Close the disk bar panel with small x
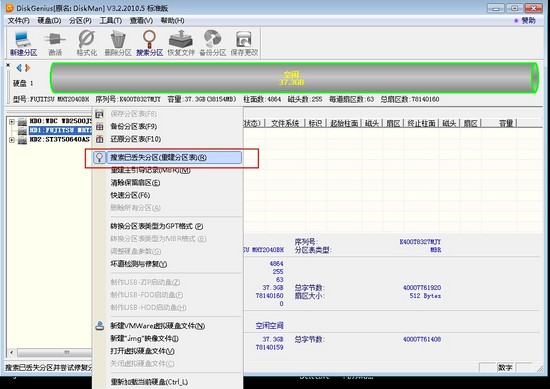The height and width of the screenshot is (389, 550). pyautogui.click(x=8, y=65)
